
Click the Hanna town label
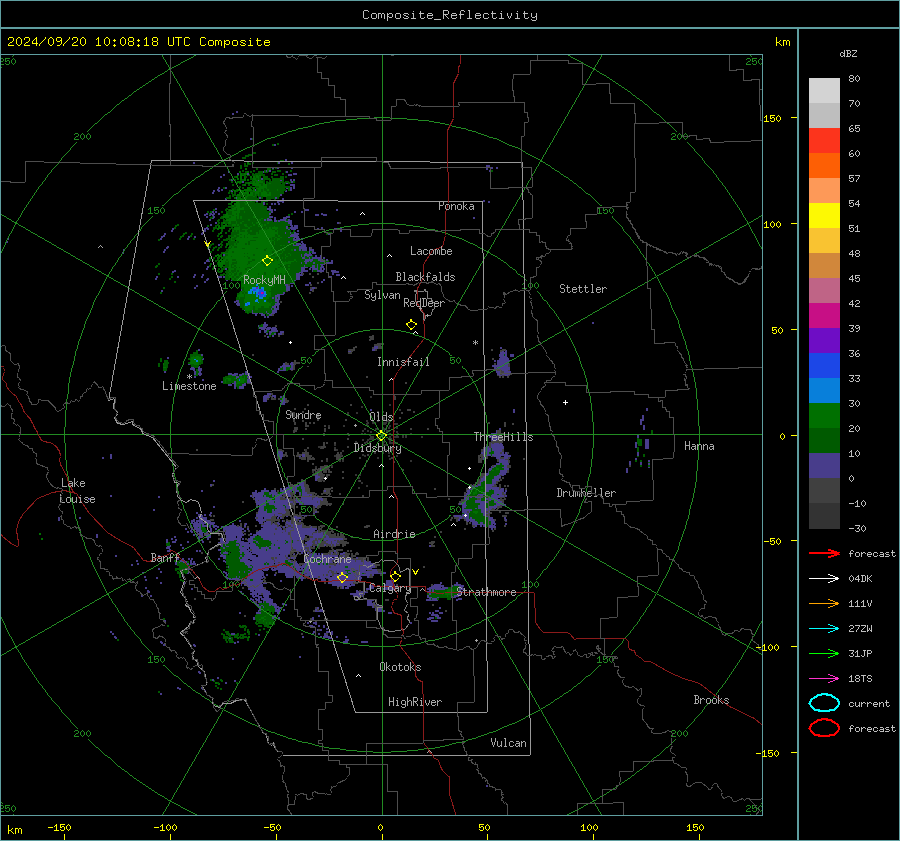[699, 446]
